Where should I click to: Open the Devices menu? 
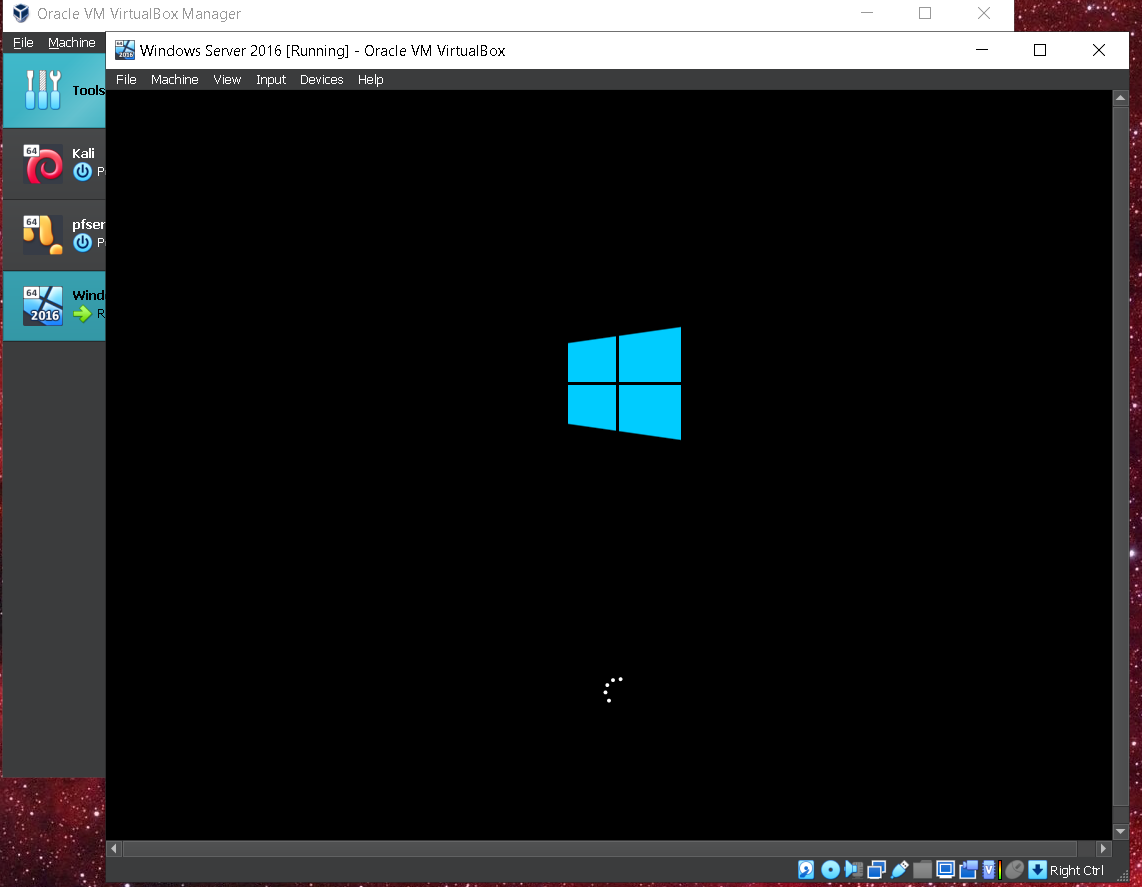click(321, 79)
